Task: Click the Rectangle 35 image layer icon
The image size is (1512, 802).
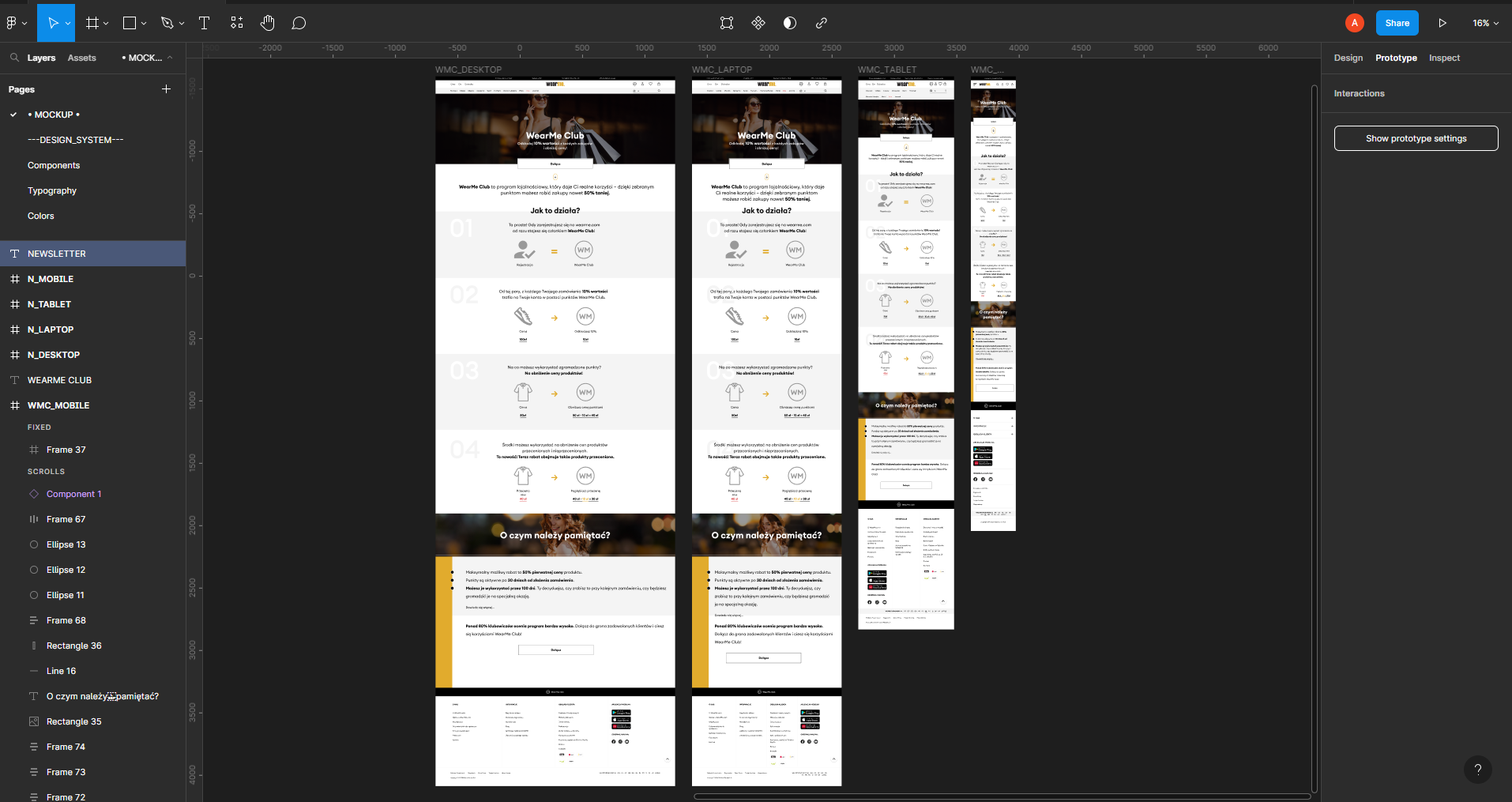Action: coord(34,721)
